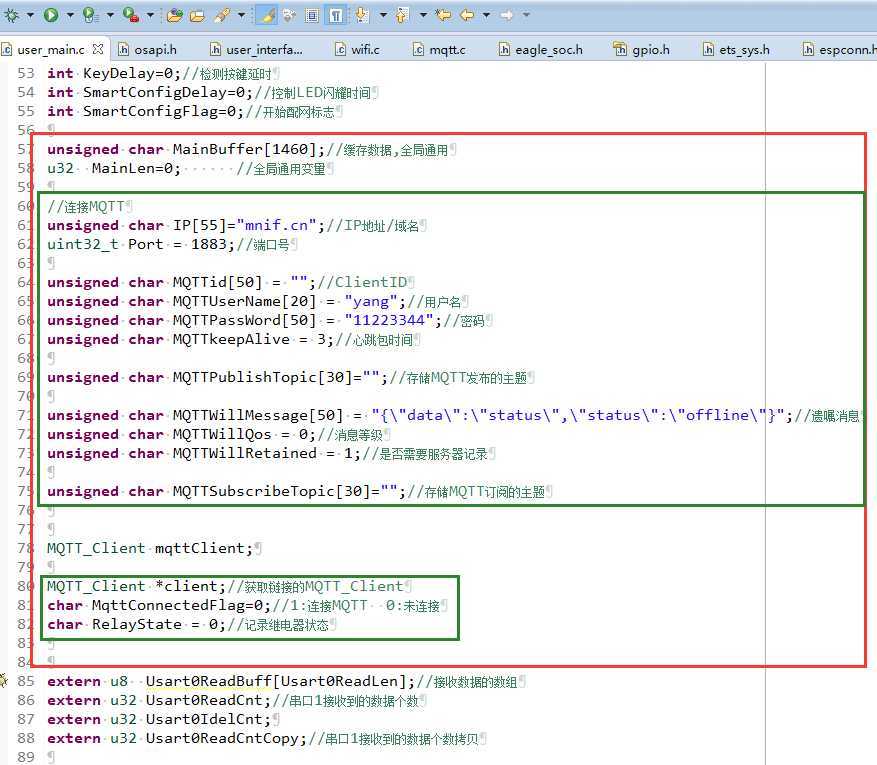Viewport: 877px width, 765px height.
Task: Click the Open Type folder icon
Action: point(175,15)
